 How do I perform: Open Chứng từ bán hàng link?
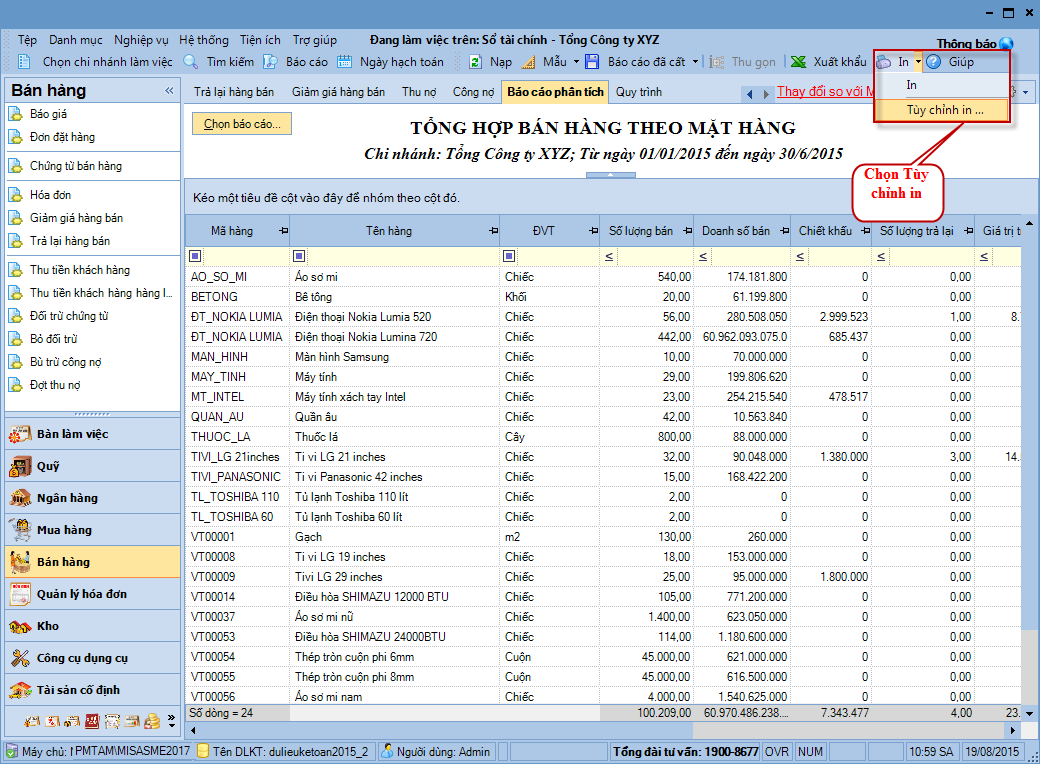pyautogui.click(x=76, y=166)
